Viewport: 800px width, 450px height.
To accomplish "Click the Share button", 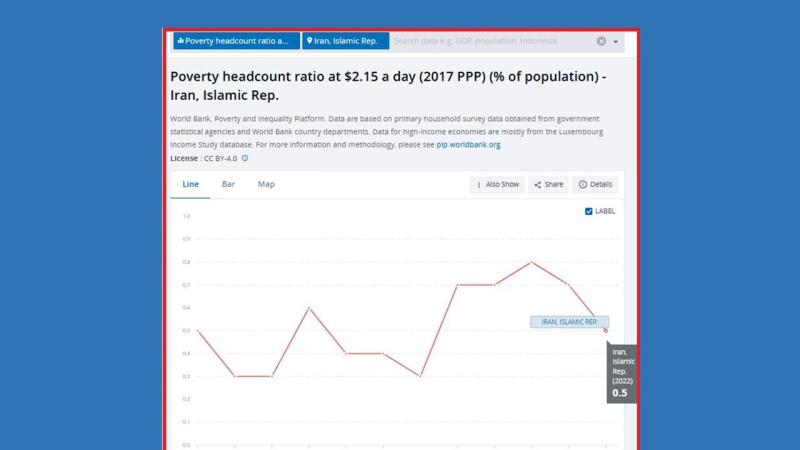I will 548,185.
